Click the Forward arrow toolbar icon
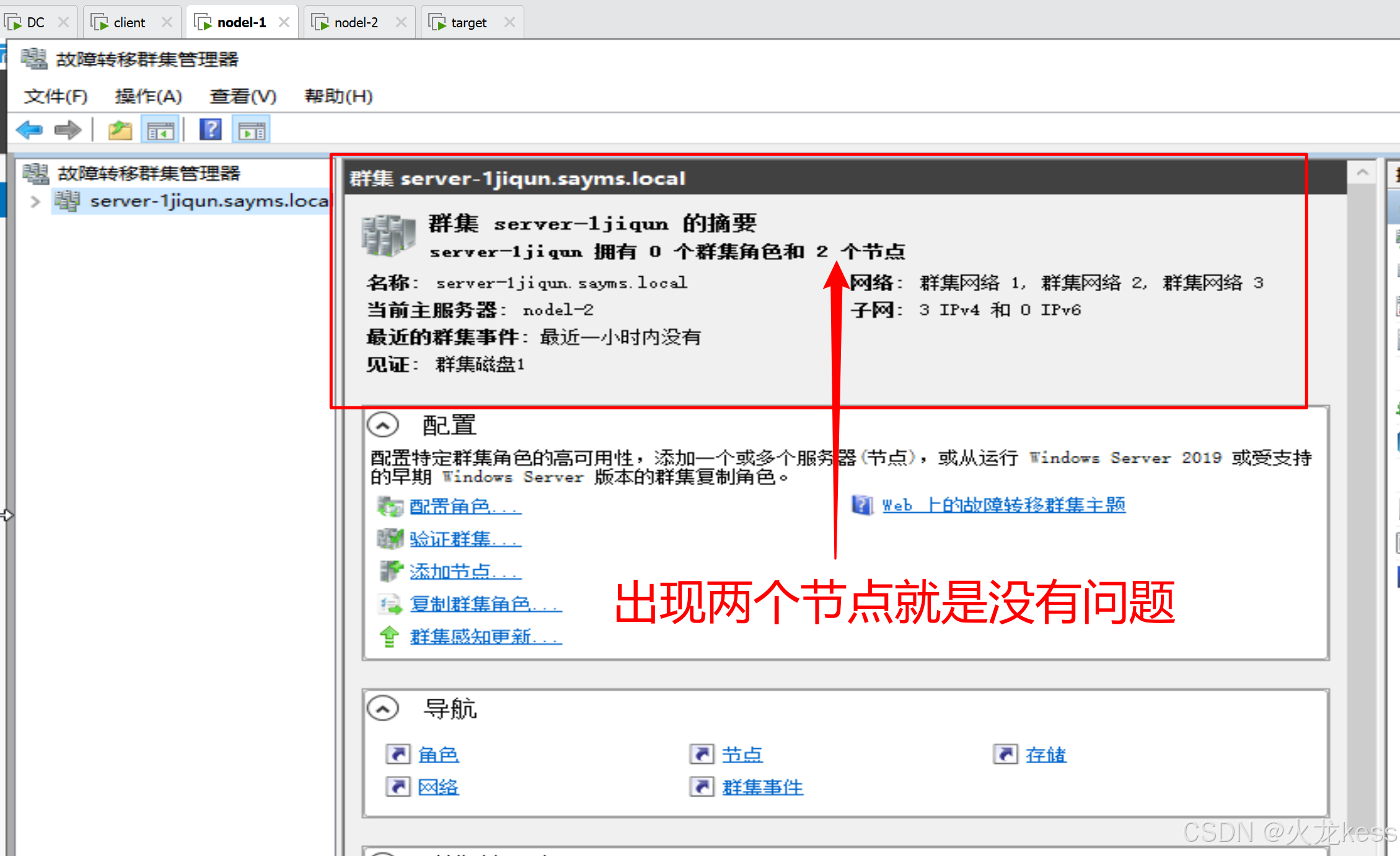Image resolution: width=1400 pixels, height=856 pixels. tap(68, 130)
